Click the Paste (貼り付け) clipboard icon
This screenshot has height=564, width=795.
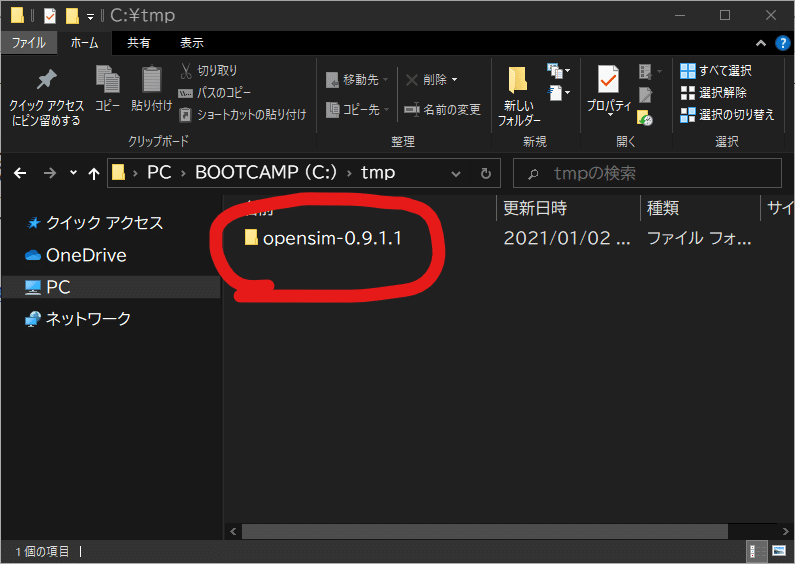(151, 88)
